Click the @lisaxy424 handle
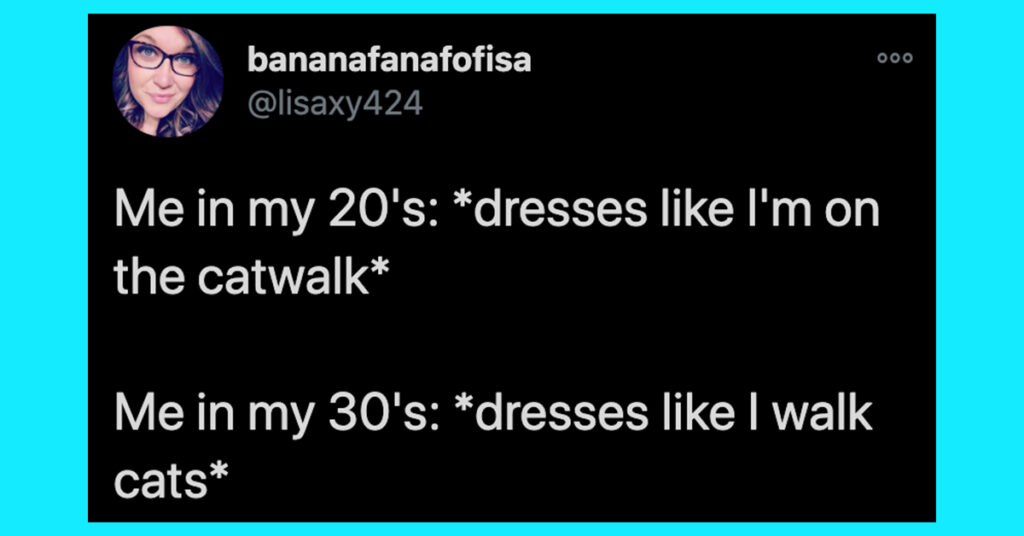1024x536 pixels. tap(335, 103)
